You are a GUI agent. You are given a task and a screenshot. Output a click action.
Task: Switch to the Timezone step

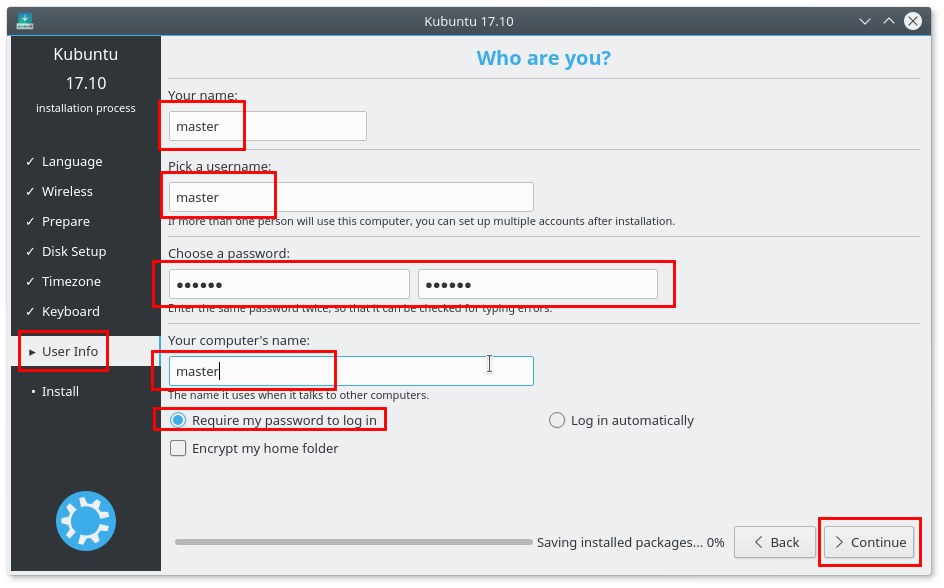coord(70,281)
